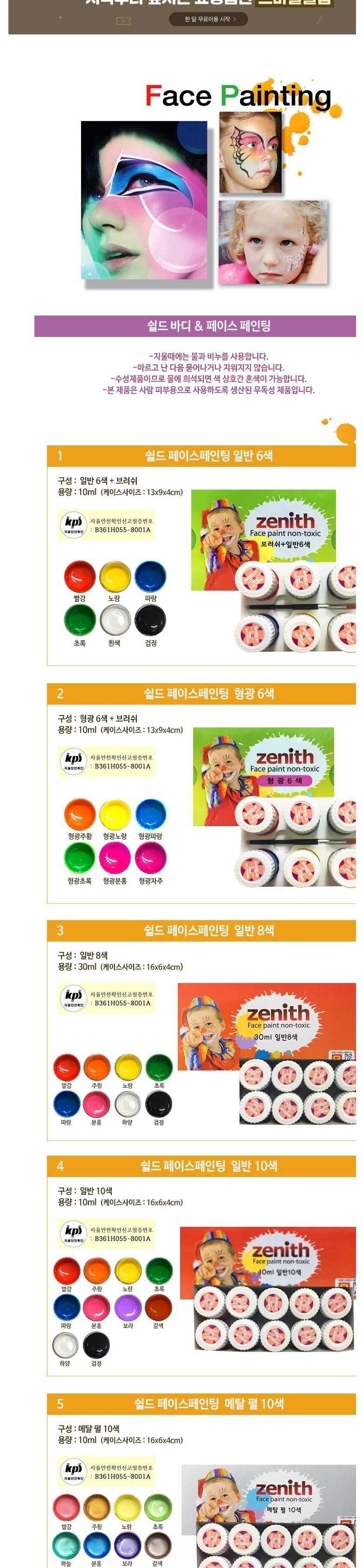Open the zenith 브러쉬+일반6색 product image
Screen dimensions: 363x1568
(x=274, y=570)
